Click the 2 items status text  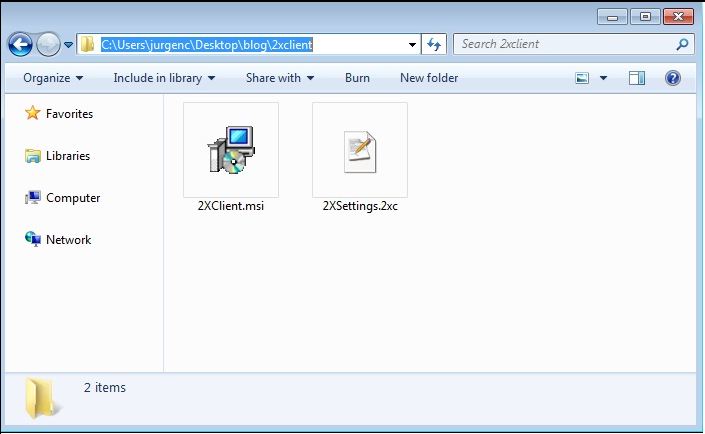[x=104, y=388]
